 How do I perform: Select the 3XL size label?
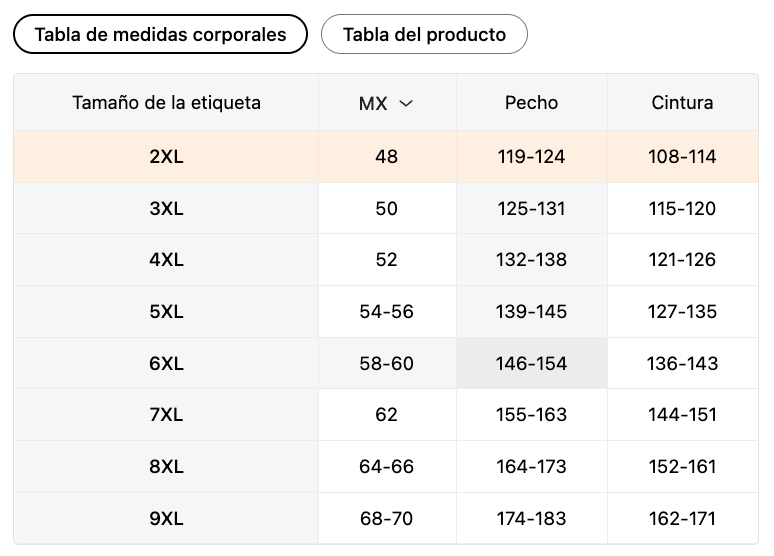click(x=166, y=209)
